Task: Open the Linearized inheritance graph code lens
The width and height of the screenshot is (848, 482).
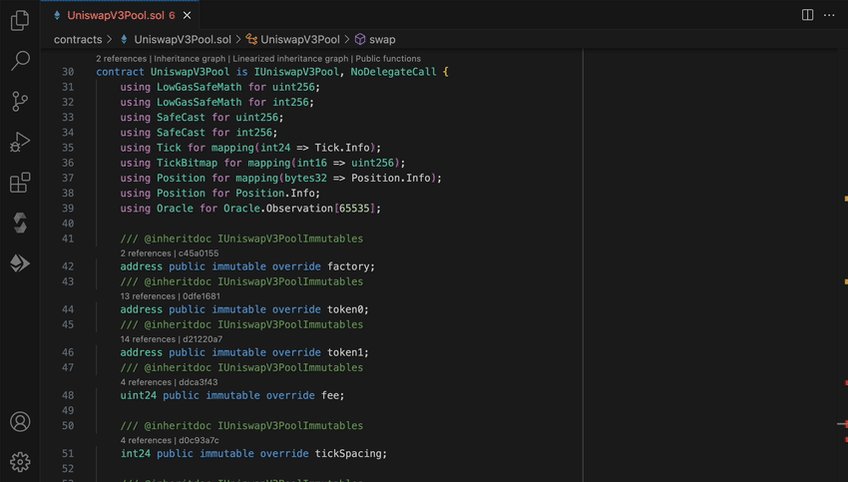Action: point(290,58)
